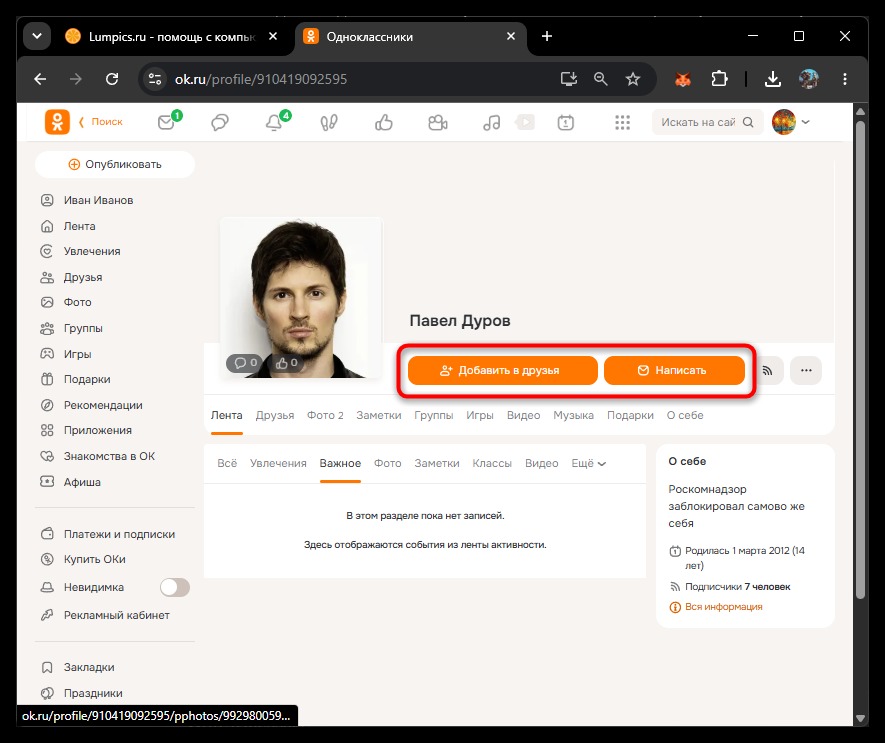Open the video camera icon in header
This screenshot has height=743, width=885.
point(437,122)
